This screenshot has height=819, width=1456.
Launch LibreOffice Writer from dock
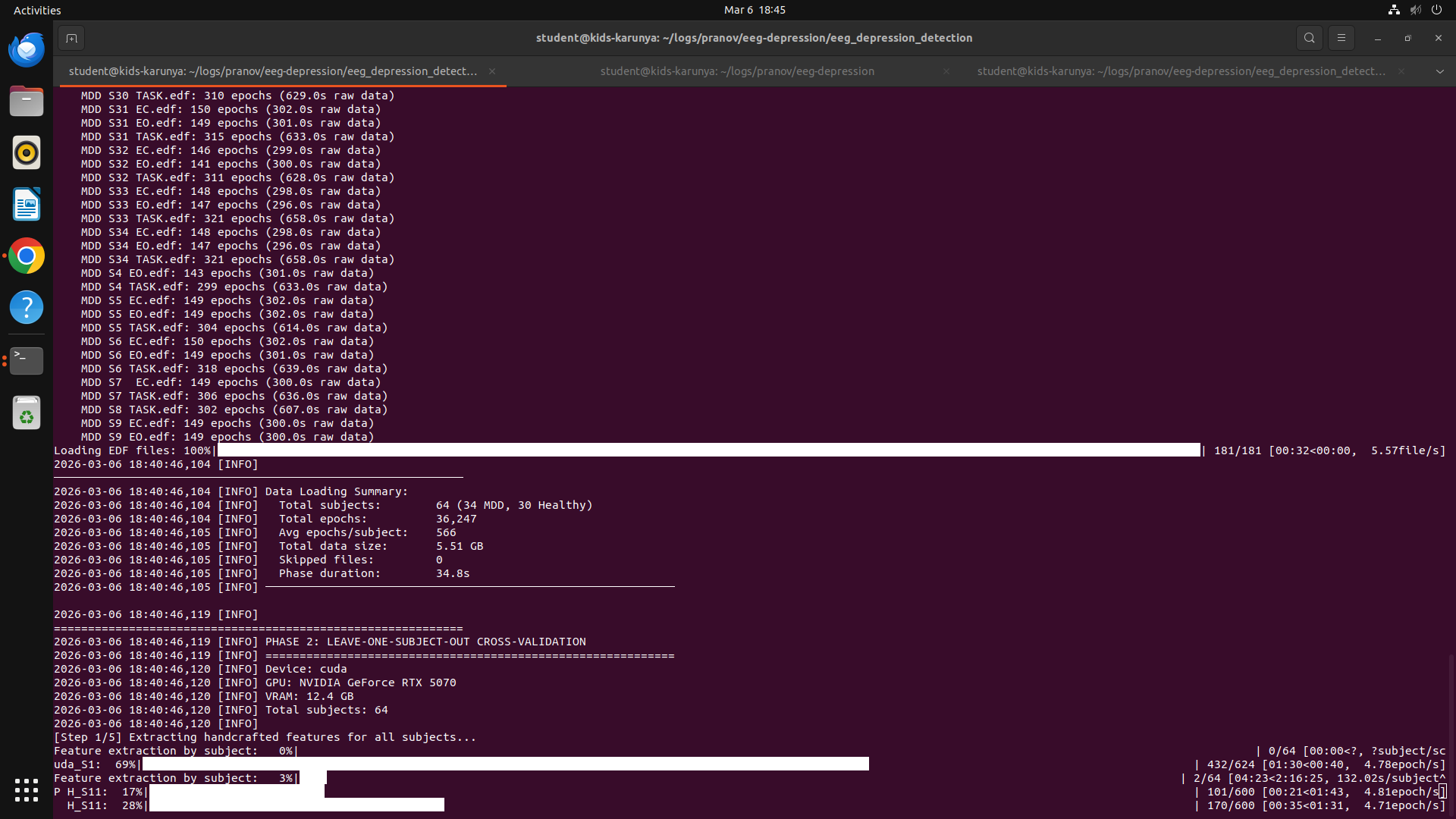click(27, 205)
